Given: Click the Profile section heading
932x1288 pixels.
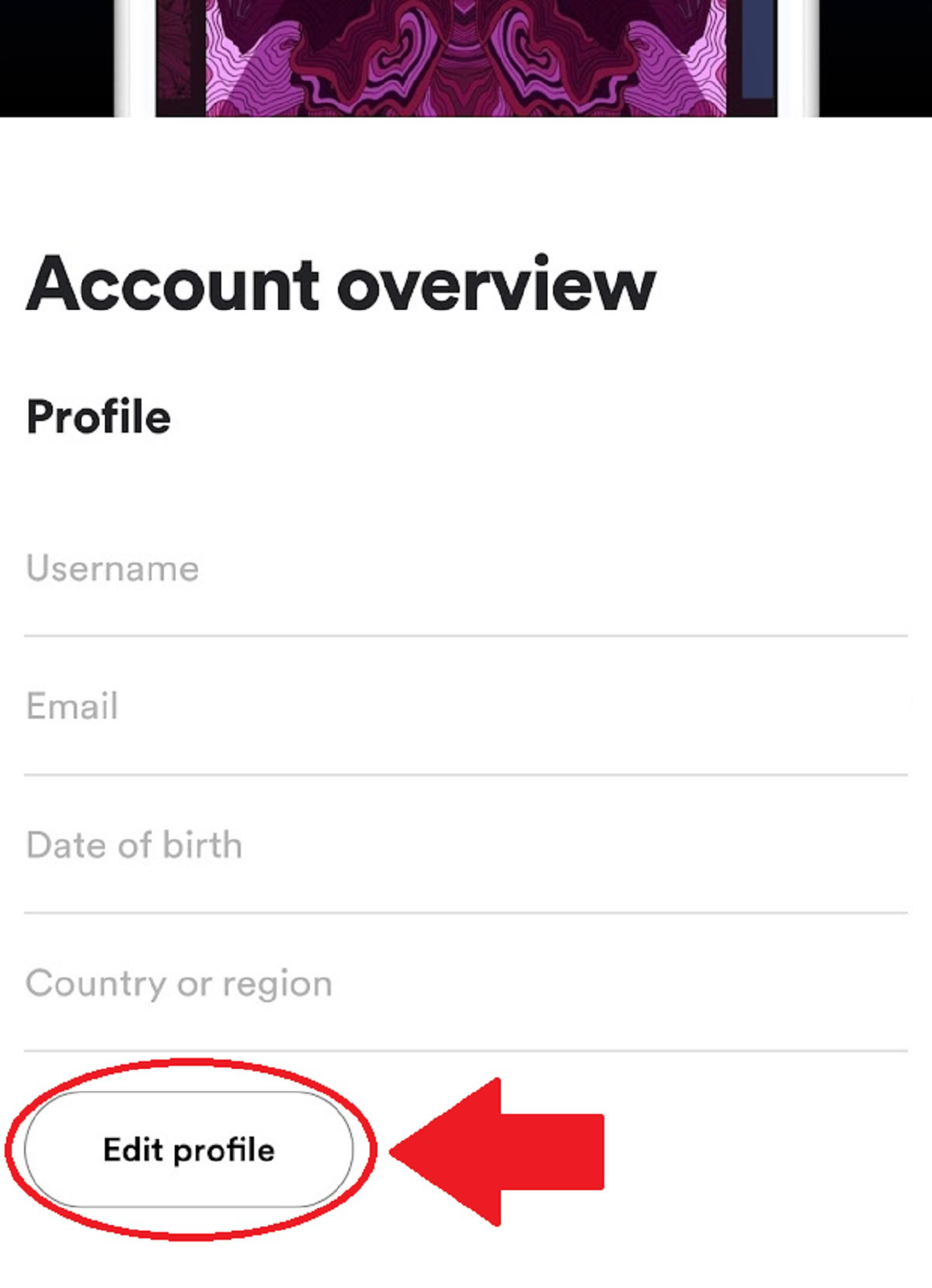Looking at the screenshot, I should [x=99, y=417].
